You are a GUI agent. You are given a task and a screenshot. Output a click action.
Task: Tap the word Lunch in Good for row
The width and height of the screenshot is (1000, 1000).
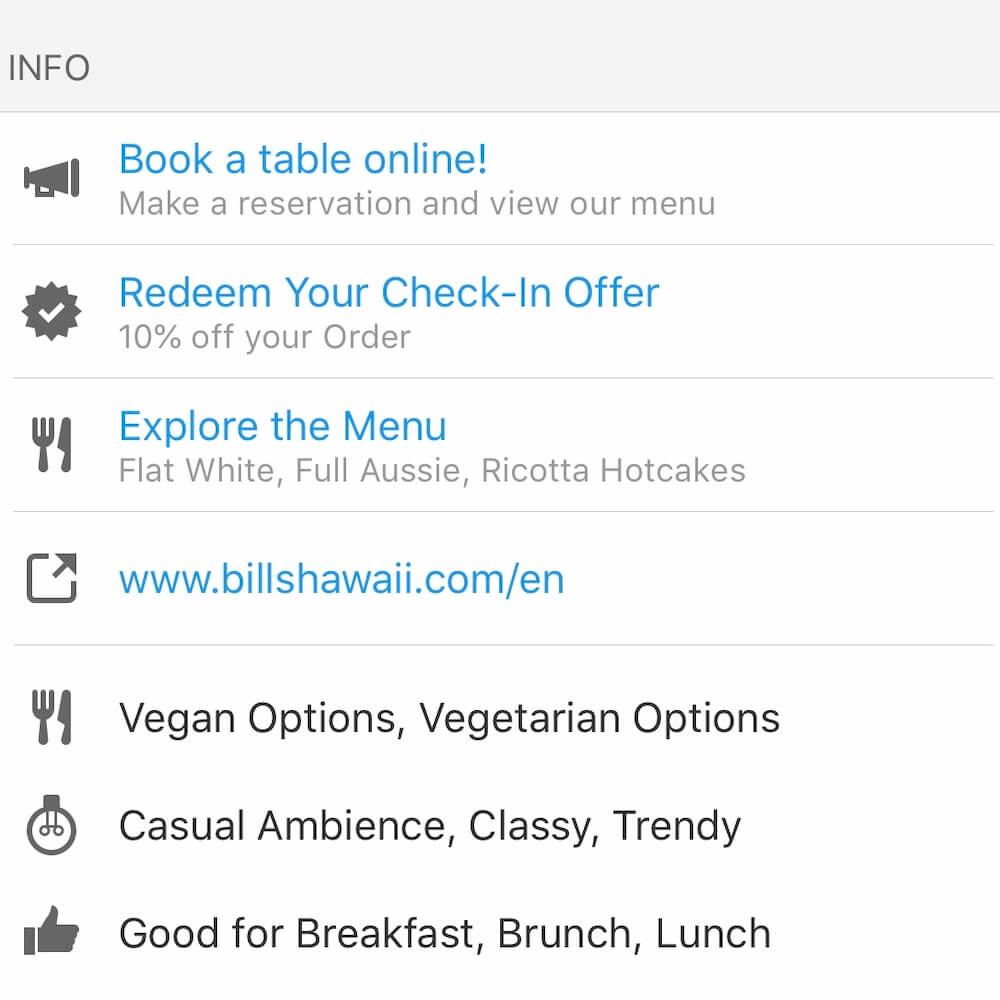coord(713,934)
